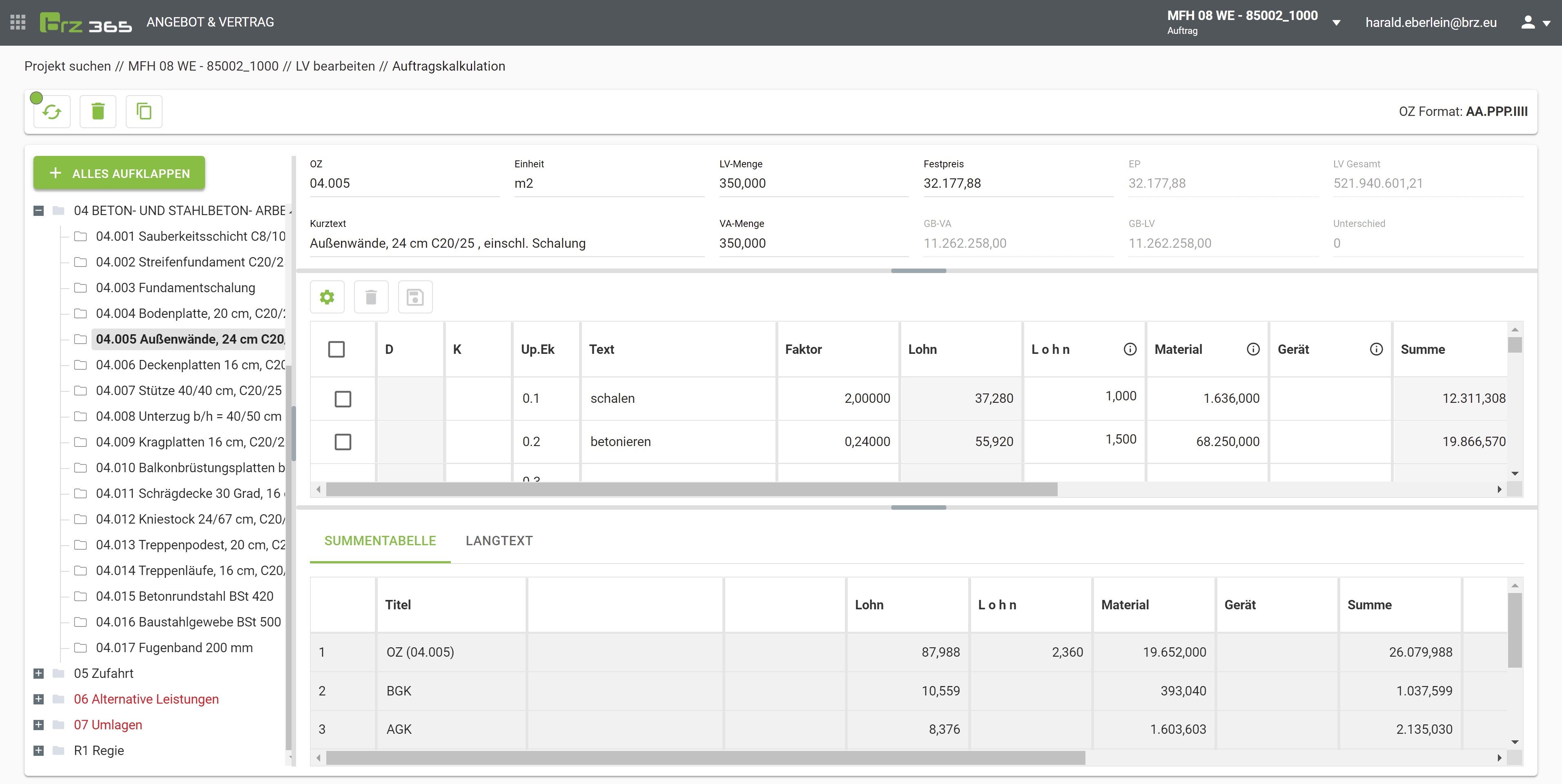
Task: Open the app launcher grid icon
Action: 18,22
